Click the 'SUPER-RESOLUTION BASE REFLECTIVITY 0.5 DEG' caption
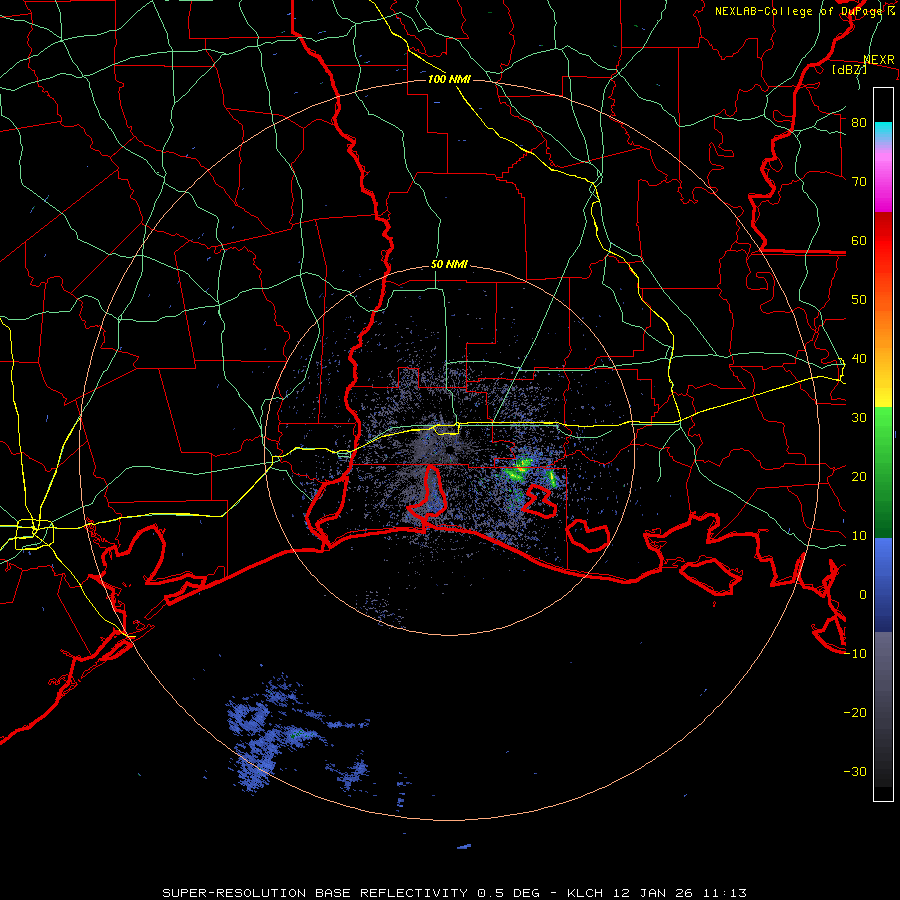The image size is (900, 900). (x=351, y=893)
